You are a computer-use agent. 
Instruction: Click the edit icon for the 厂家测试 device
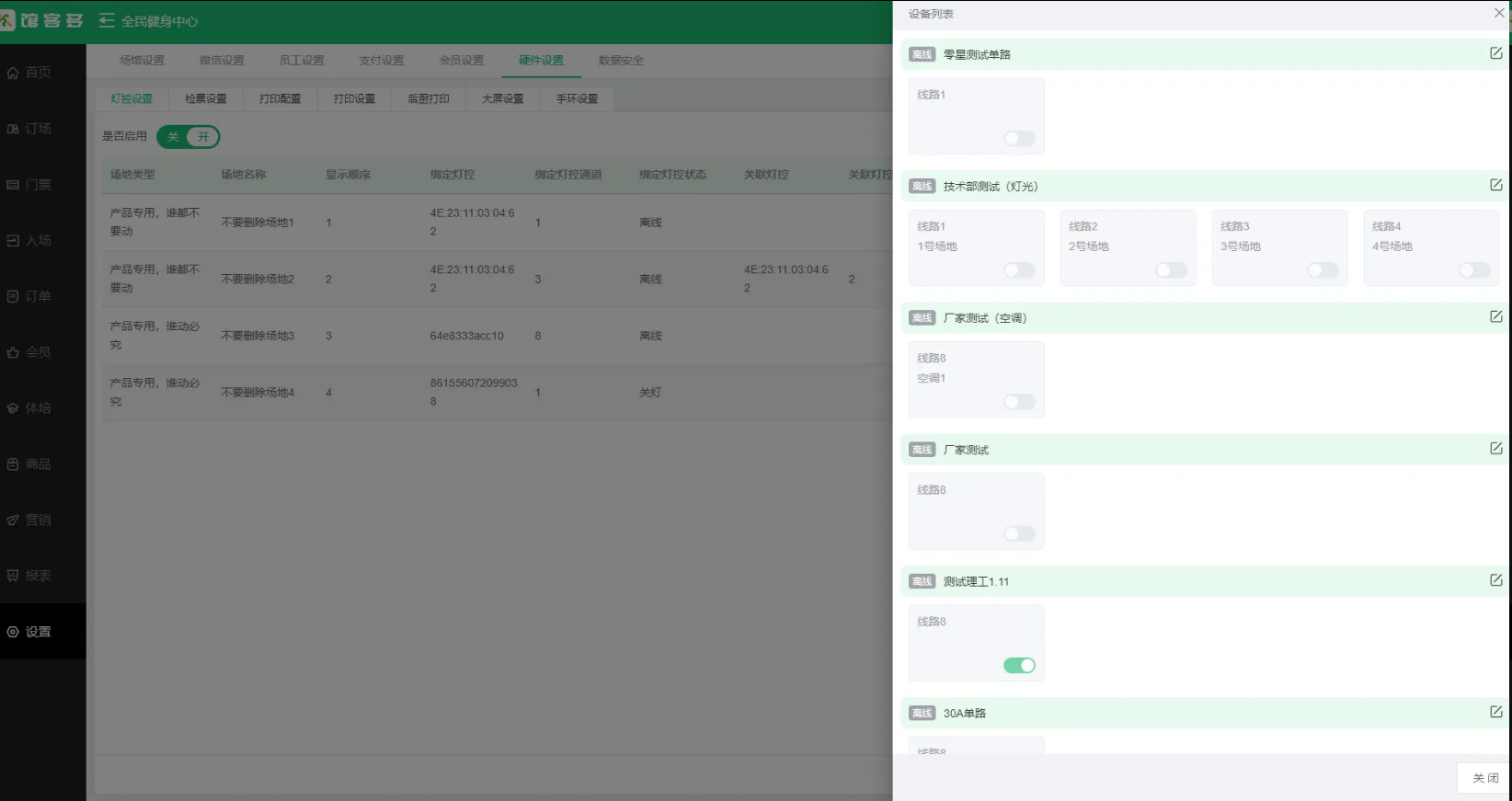(x=1496, y=448)
